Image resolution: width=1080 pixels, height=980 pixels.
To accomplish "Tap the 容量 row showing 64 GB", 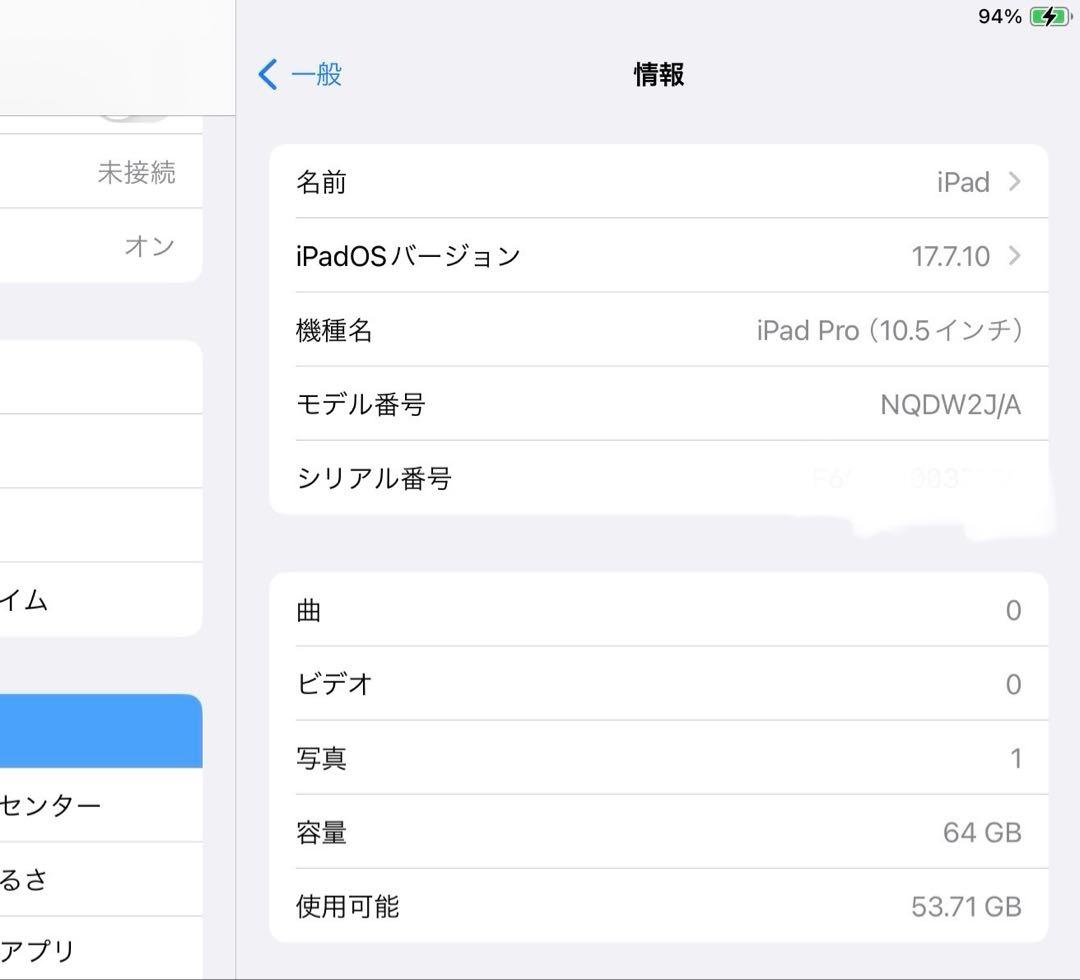I will click(x=660, y=832).
